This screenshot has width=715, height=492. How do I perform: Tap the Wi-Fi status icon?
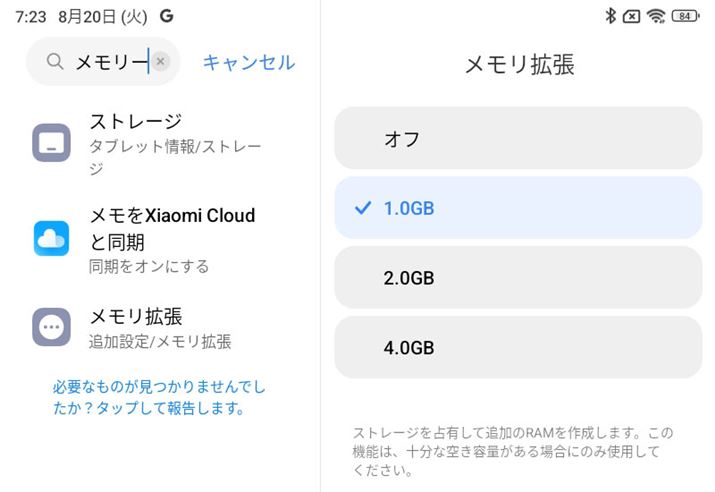coord(656,15)
